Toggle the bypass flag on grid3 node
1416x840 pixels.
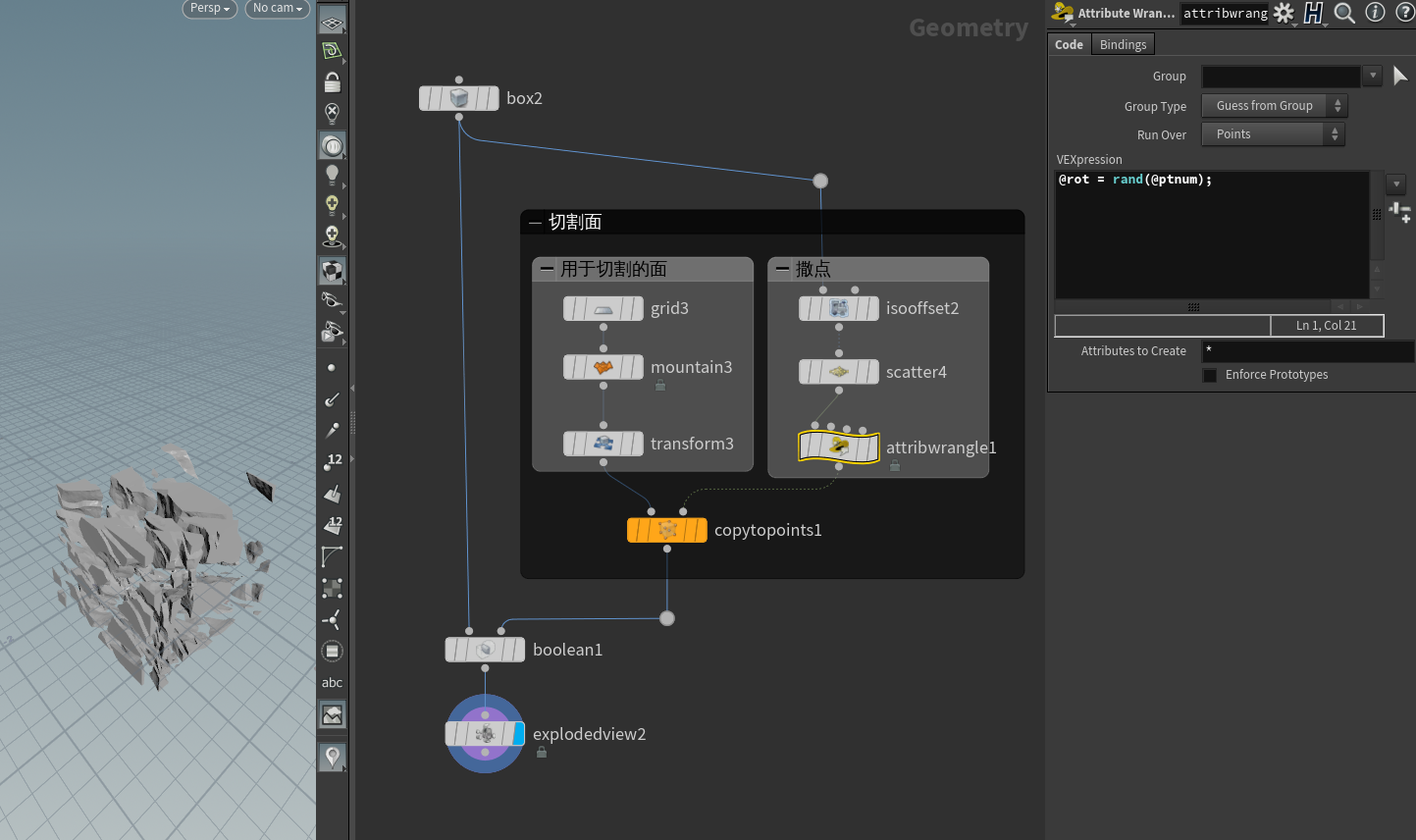click(571, 309)
